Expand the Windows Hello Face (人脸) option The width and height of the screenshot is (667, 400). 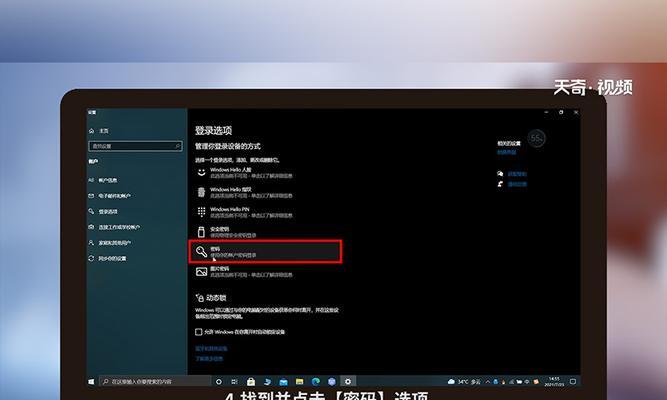coord(265,173)
